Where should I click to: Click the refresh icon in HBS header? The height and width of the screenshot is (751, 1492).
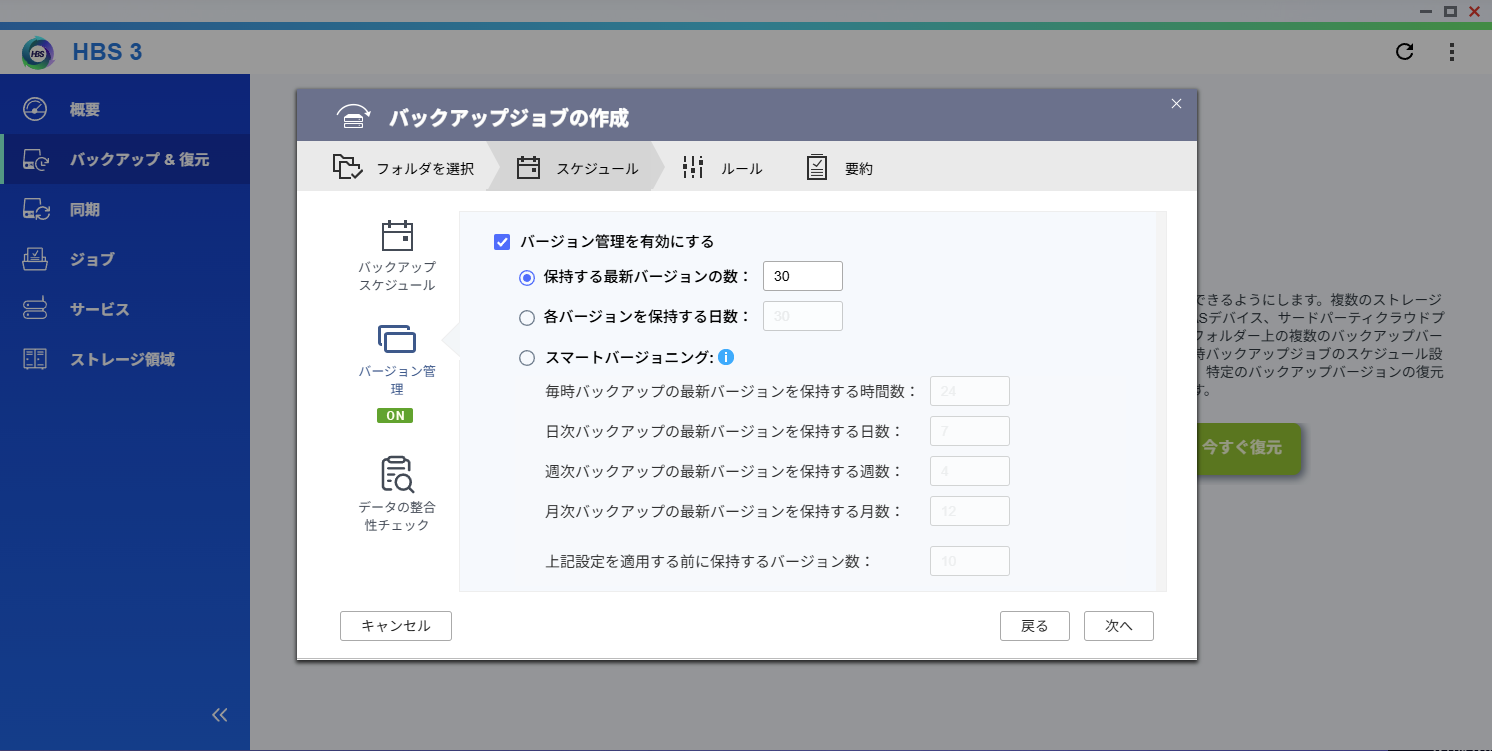1404,52
